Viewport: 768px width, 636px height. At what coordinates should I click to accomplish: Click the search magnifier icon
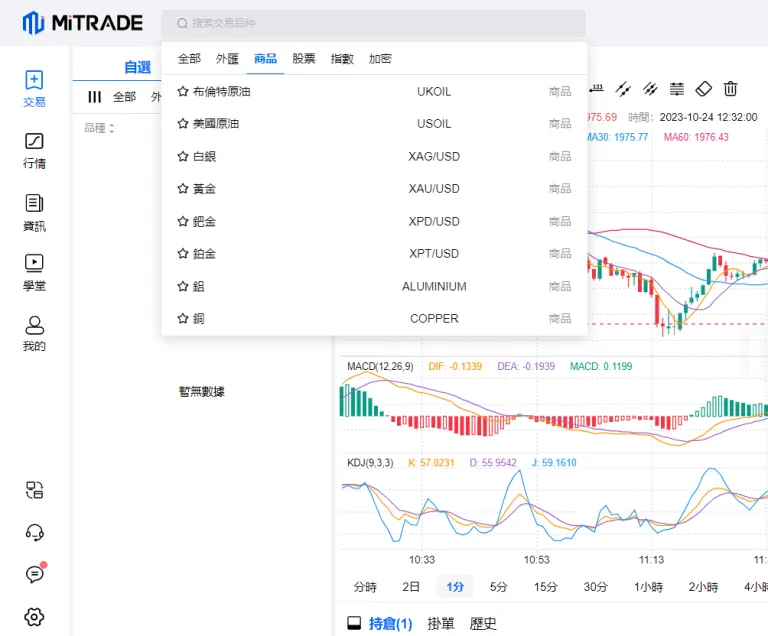click(182, 23)
